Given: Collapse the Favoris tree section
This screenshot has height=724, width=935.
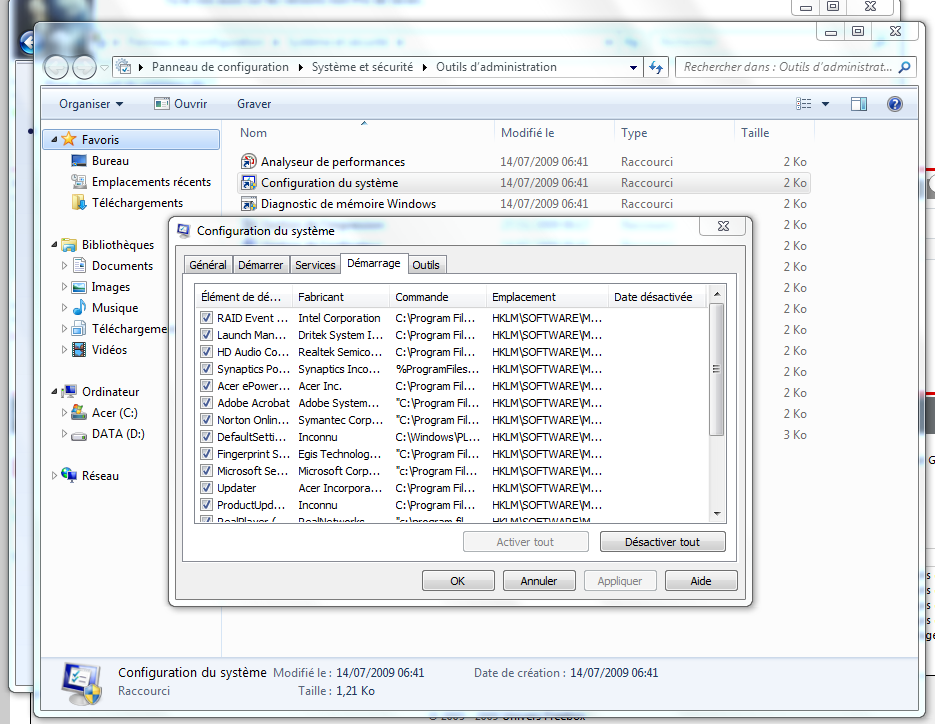Looking at the screenshot, I should [x=54, y=140].
